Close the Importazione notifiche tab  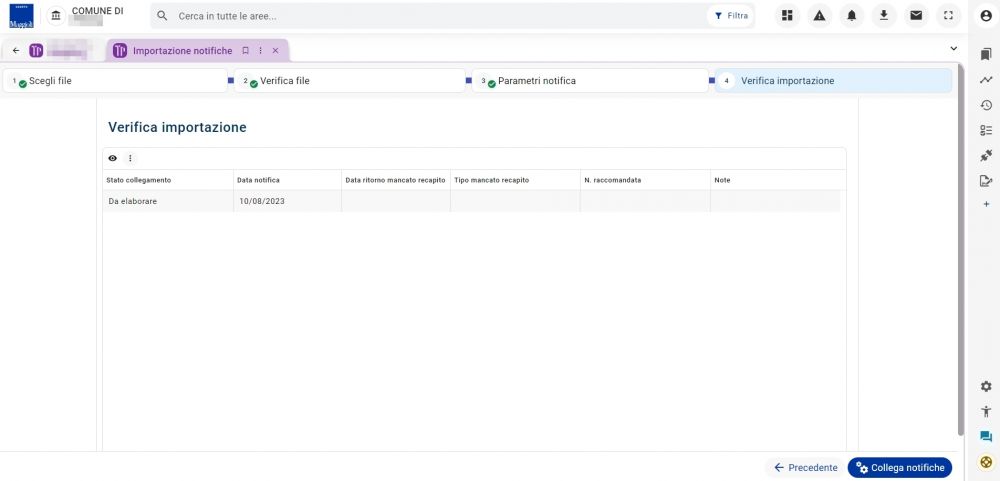tap(276, 50)
